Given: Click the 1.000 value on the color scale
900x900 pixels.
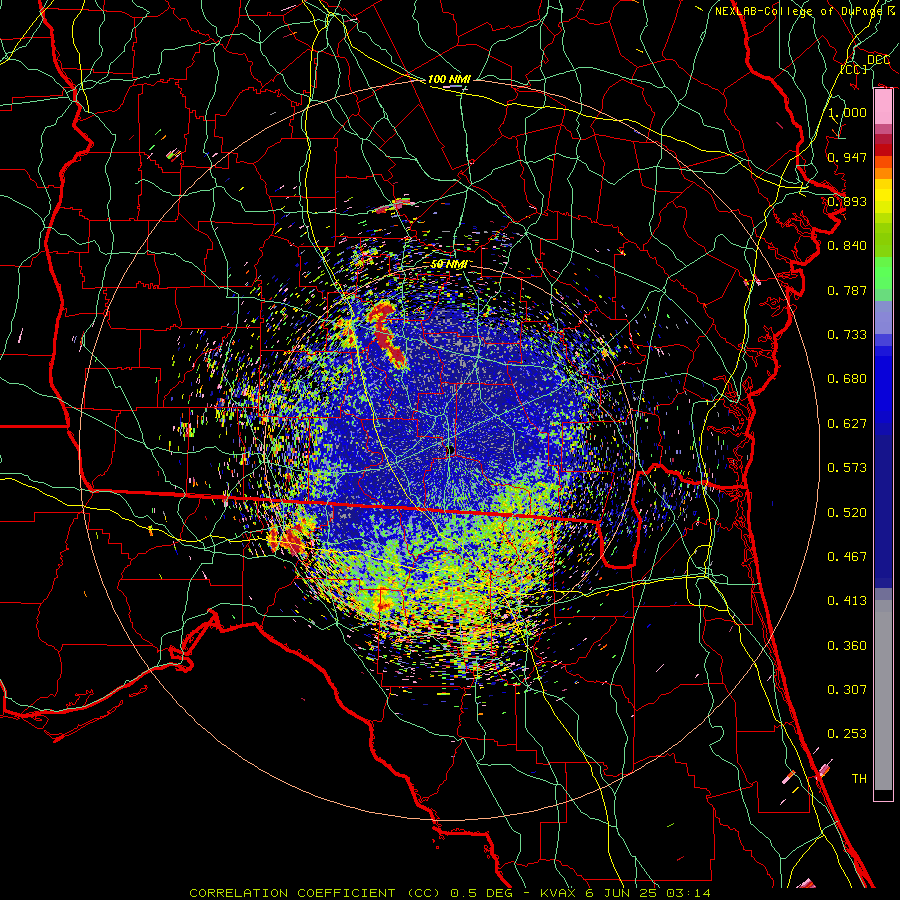Looking at the screenshot, I should (847, 112).
